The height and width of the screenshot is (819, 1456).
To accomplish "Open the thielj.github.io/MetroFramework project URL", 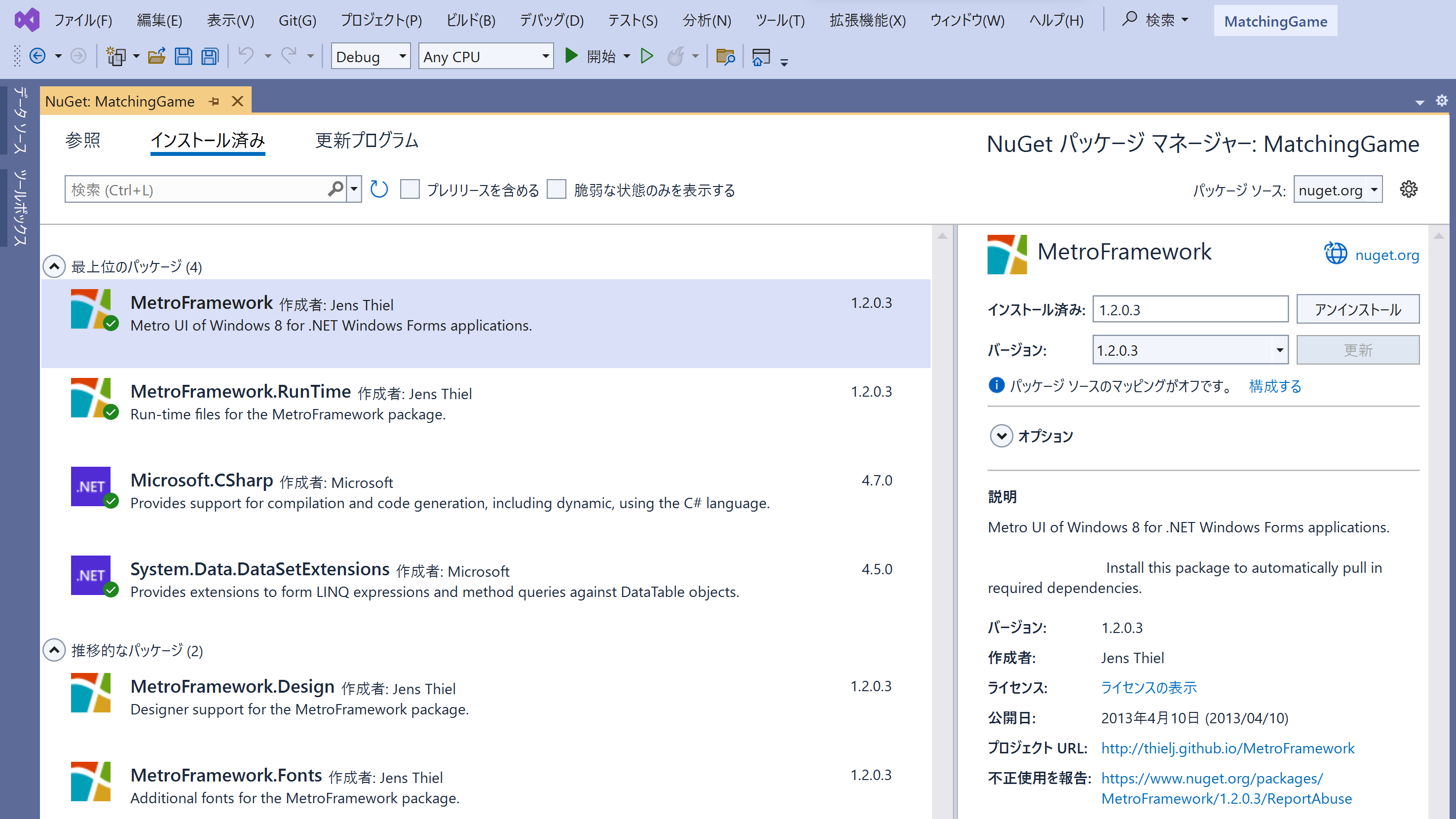I will coord(1228,748).
